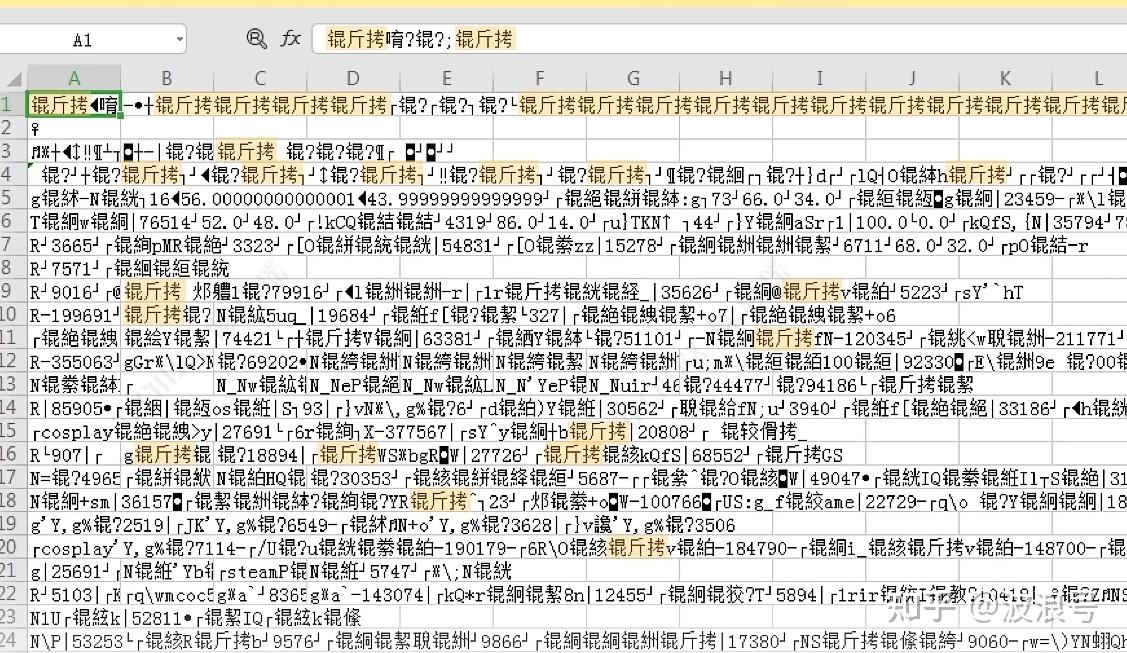
Task: Select the row 1 header
Action: click(x=12, y=105)
